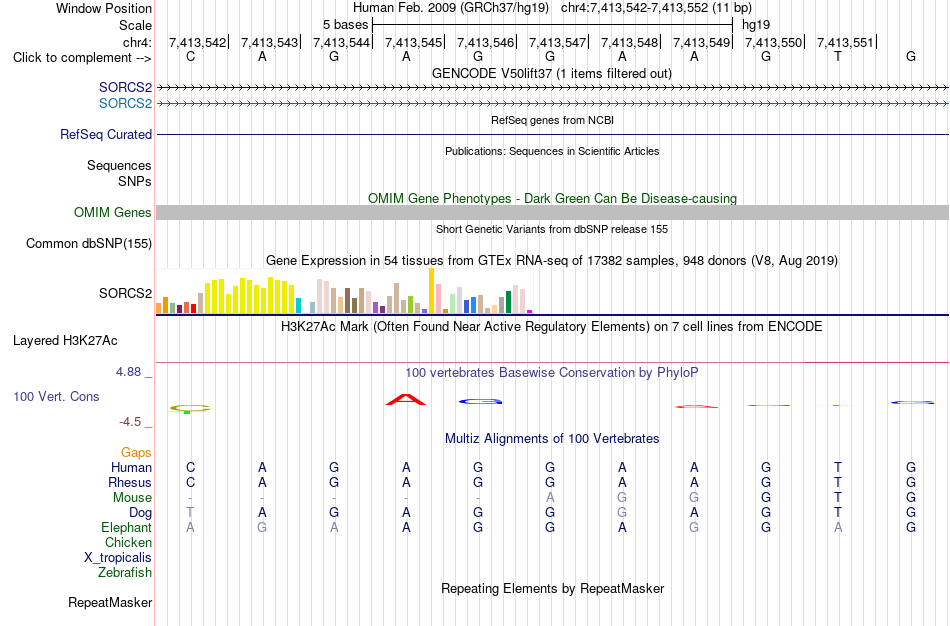
Task: Click the Rhesus species label
Action: point(130,482)
